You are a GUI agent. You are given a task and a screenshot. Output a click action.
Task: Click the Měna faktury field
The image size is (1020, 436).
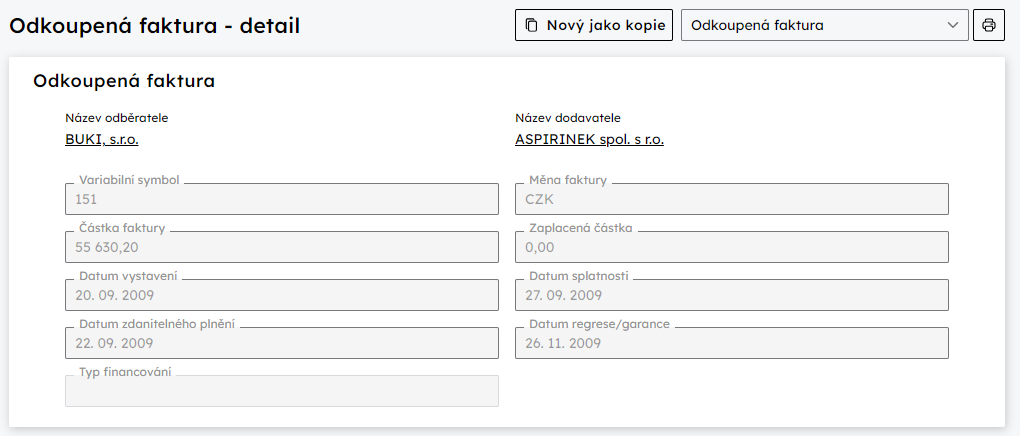click(x=732, y=198)
